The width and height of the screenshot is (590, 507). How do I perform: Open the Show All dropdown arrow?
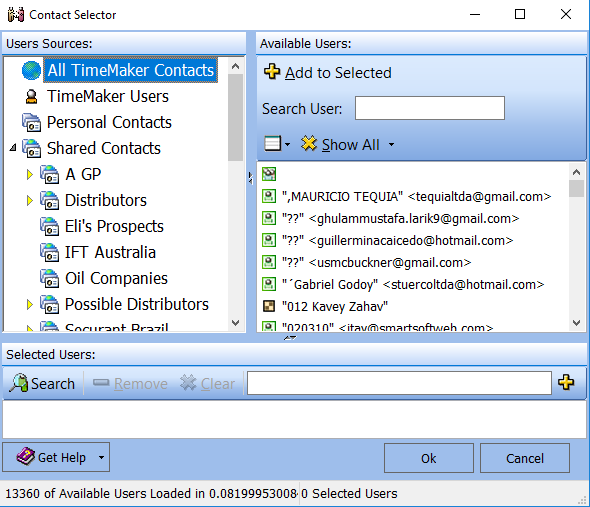391,144
